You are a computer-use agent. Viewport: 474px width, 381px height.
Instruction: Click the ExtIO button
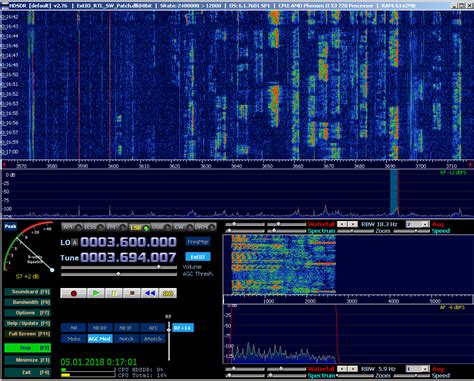(x=198, y=257)
